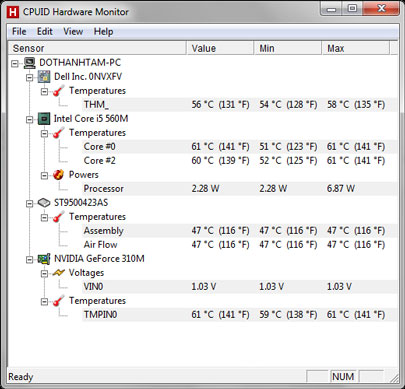Select the Assembly temperature row

coord(240,231)
